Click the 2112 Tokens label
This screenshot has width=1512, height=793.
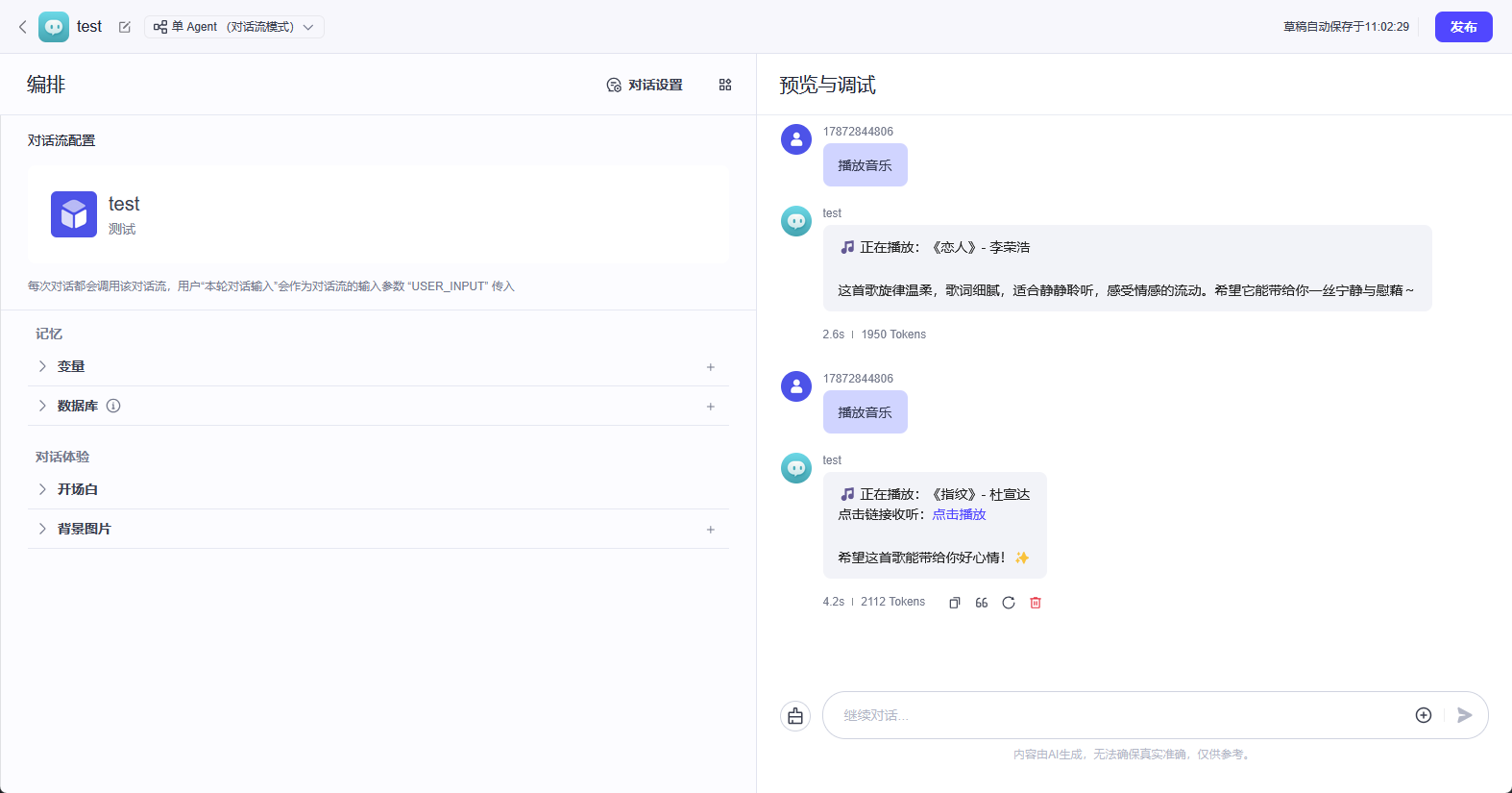893,602
